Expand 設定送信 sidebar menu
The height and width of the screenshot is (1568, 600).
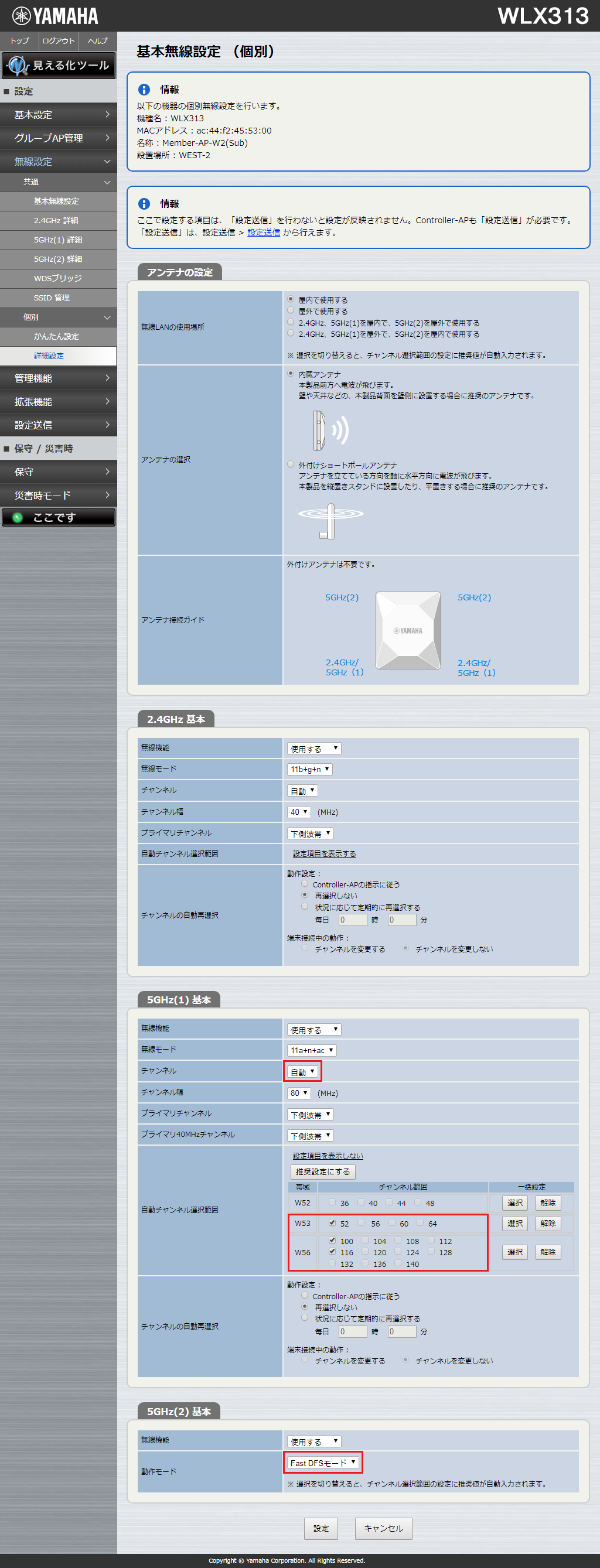[x=59, y=425]
